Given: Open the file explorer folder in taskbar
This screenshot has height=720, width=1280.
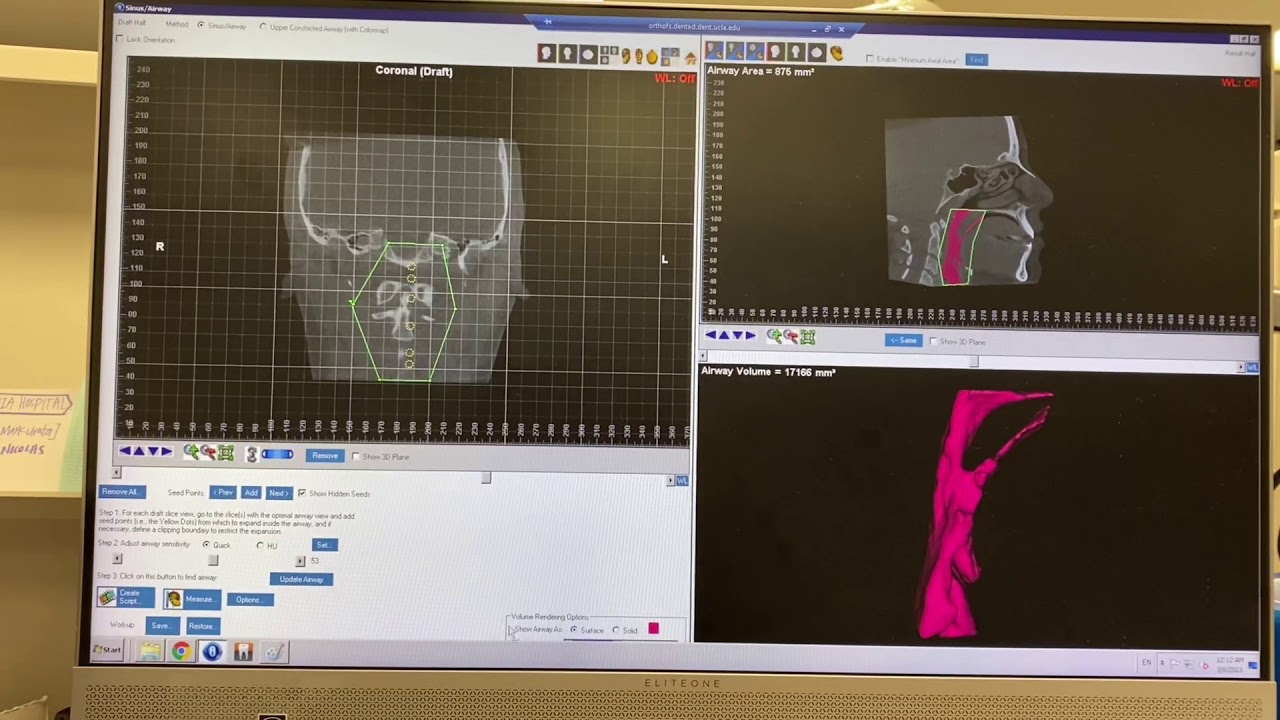Looking at the screenshot, I should click(x=150, y=652).
